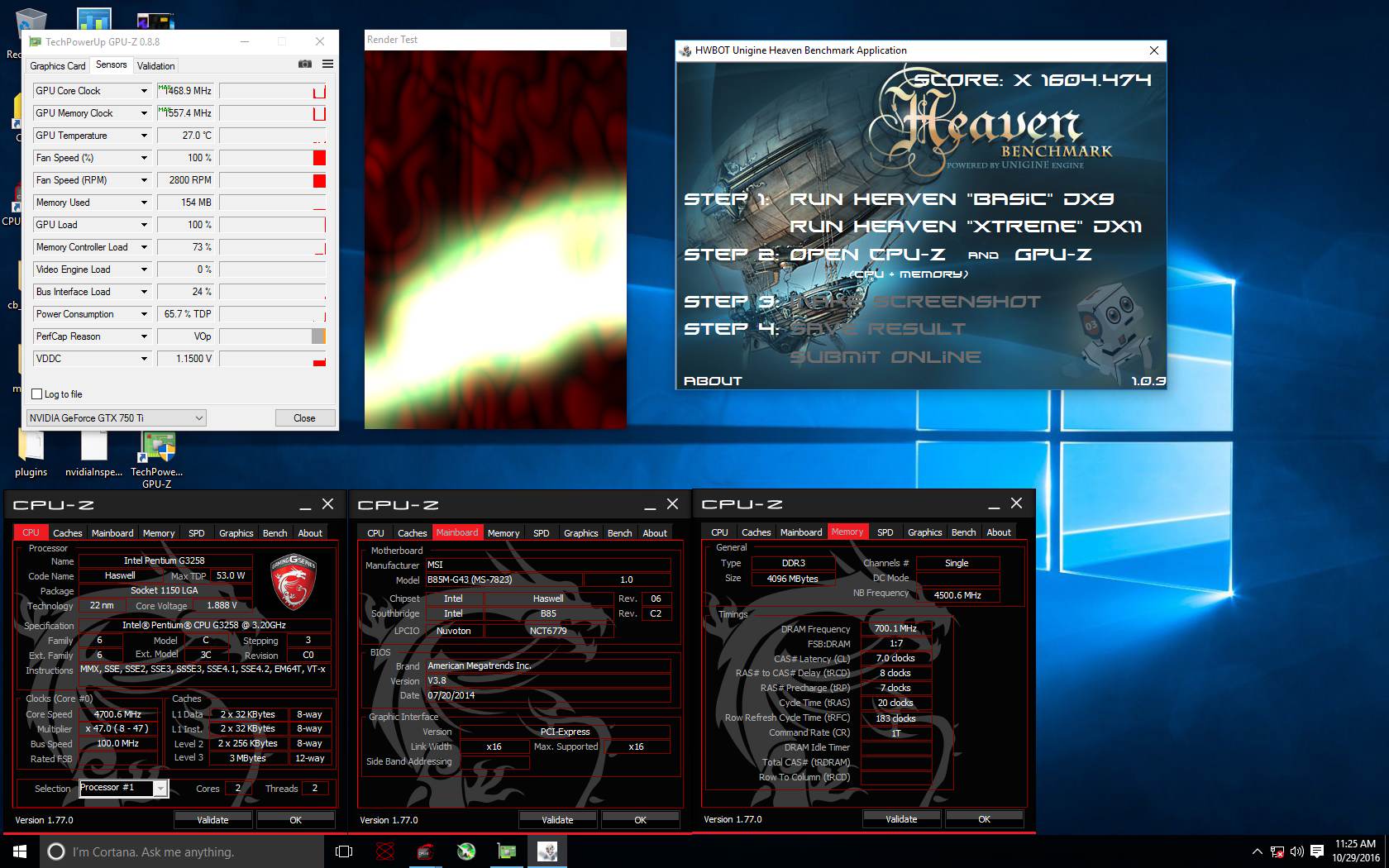Click the 700.1 MHz DRAM Frequency value

tap(895, 628)
